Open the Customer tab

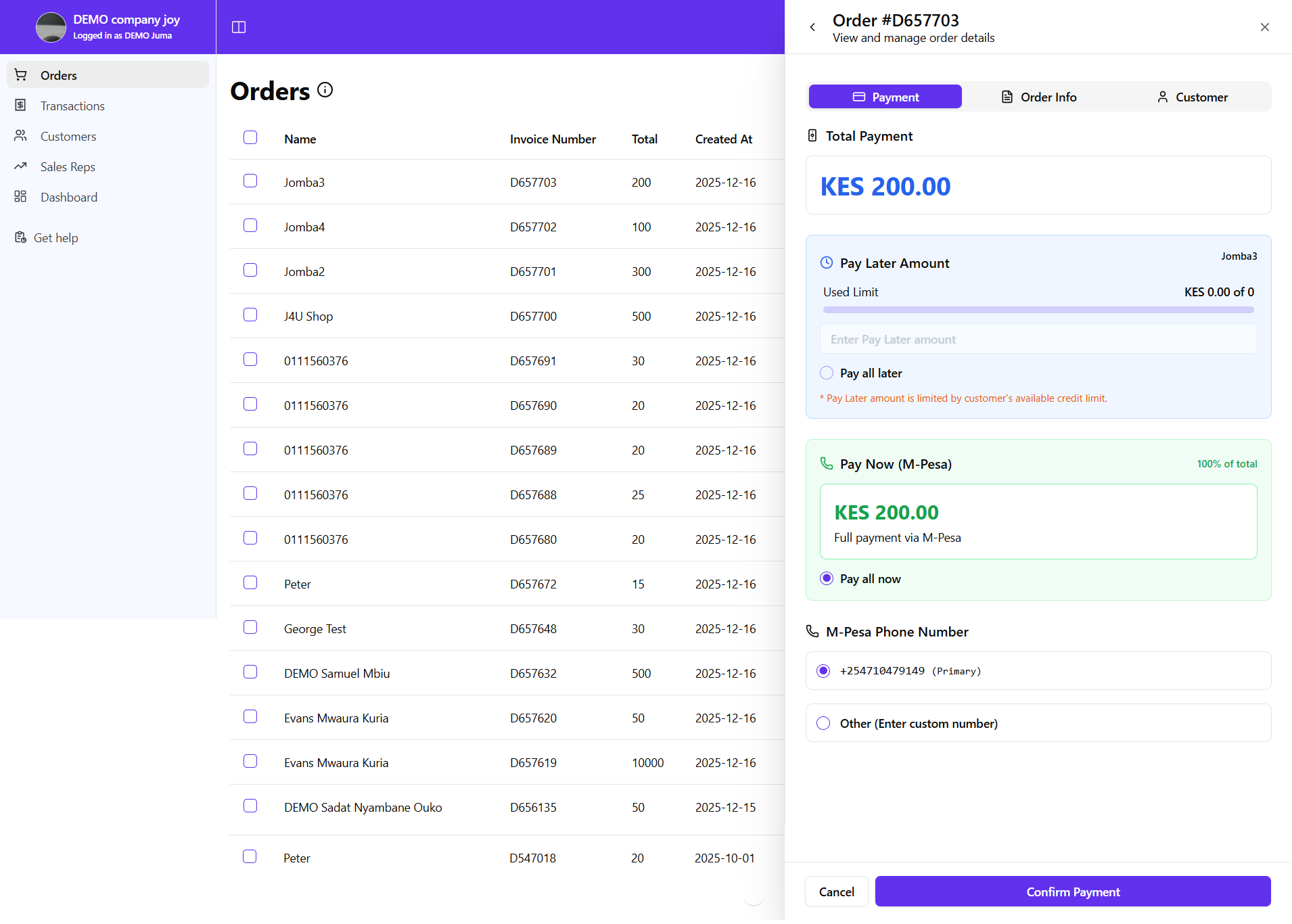click(x=1192, y=97)
